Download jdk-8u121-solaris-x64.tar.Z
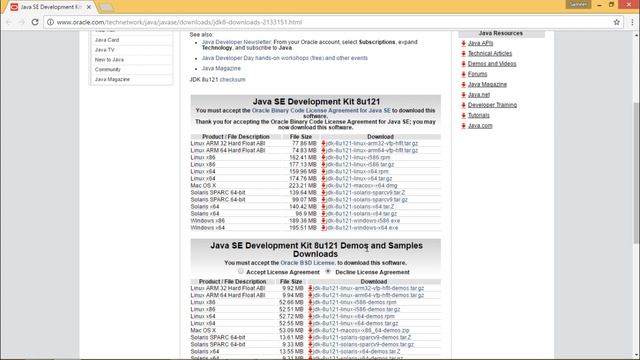This screenshot has height=360, width=640. point(360,207)
